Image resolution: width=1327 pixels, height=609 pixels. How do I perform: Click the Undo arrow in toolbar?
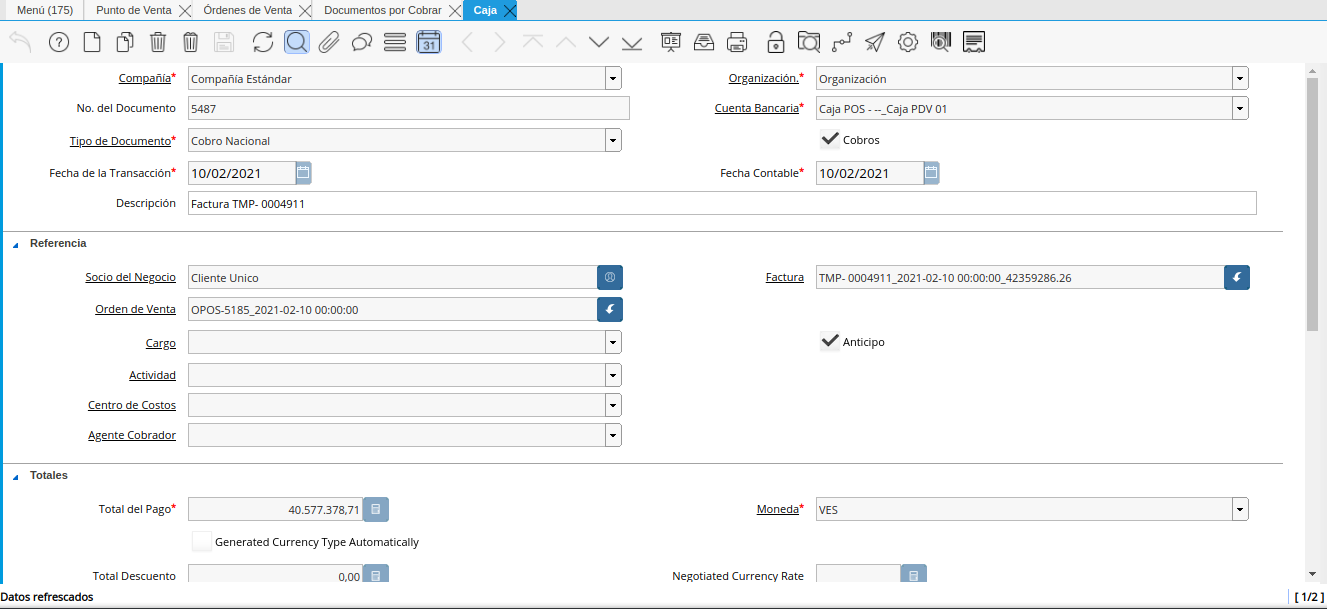[x=20, y=42]
